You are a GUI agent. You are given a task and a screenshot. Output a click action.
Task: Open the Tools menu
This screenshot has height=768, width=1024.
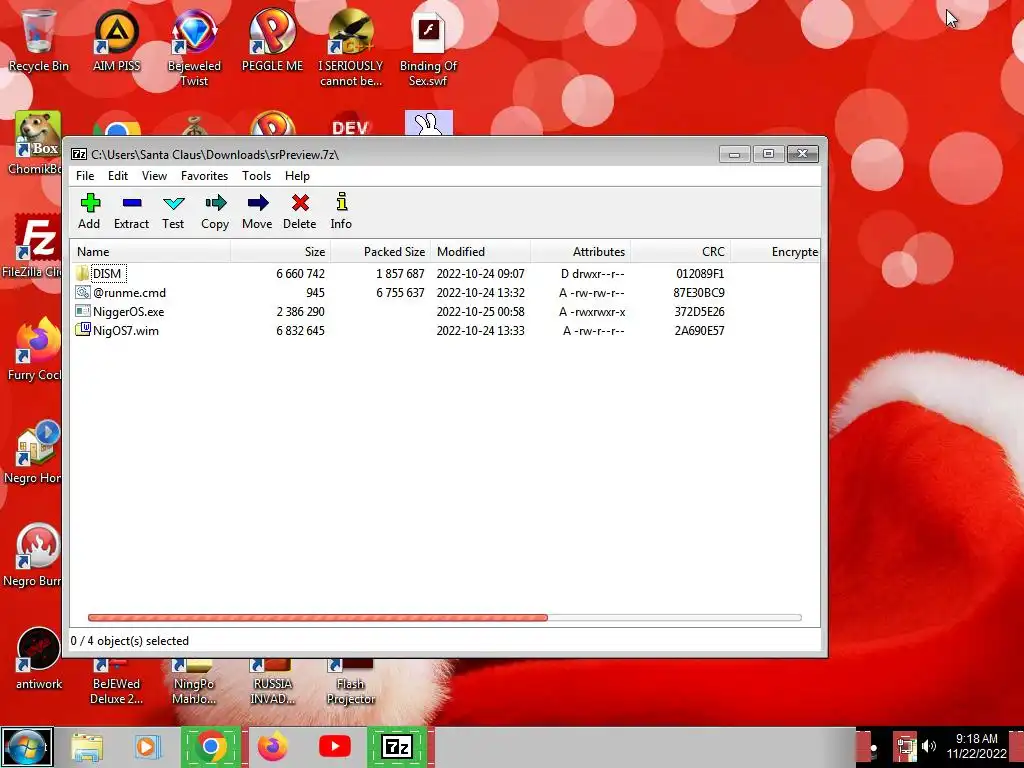tap(256, 176)
